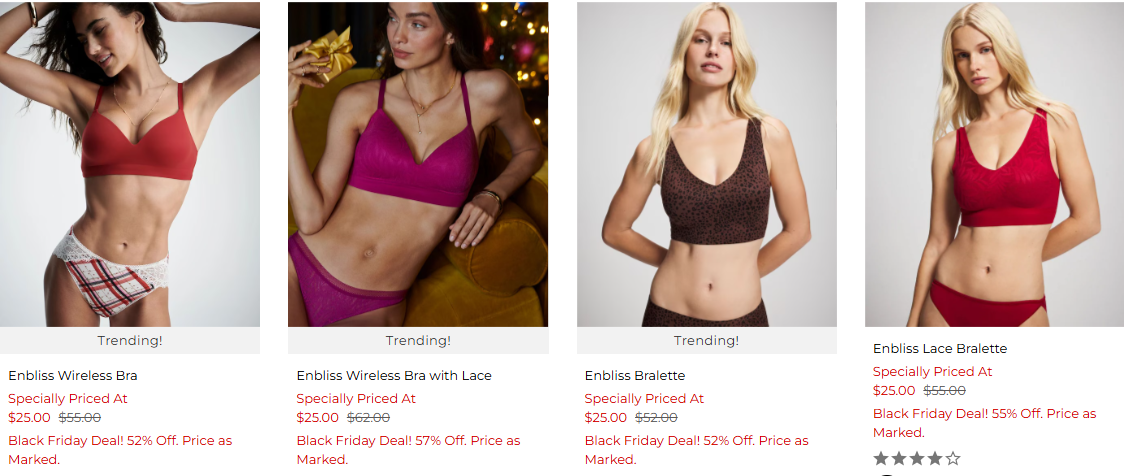Open the magenta Enbliss Wireless Bra with Lace photo
1124x476 pixels.
click(418, 164)
